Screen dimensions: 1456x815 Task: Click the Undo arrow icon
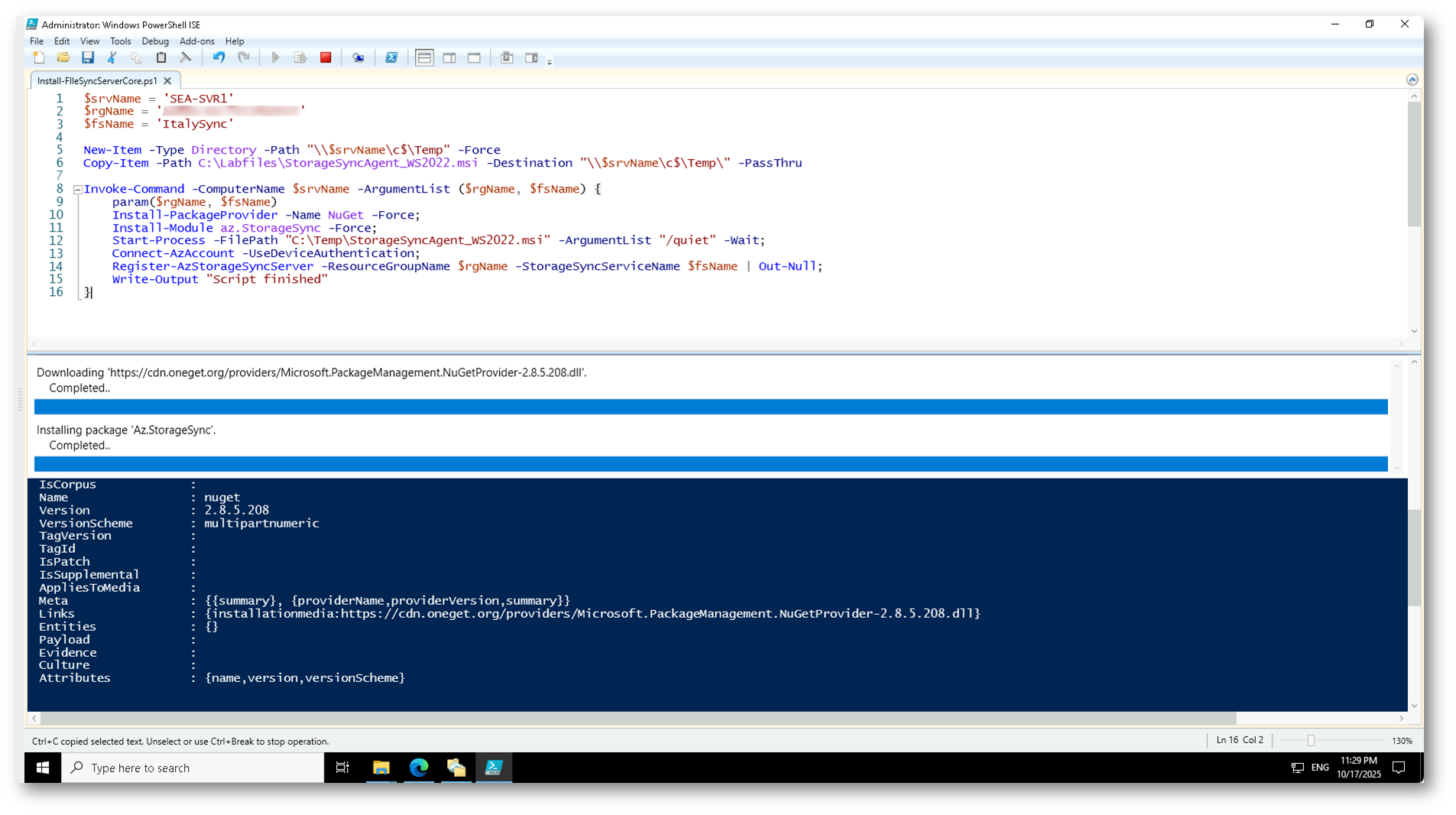219,58
